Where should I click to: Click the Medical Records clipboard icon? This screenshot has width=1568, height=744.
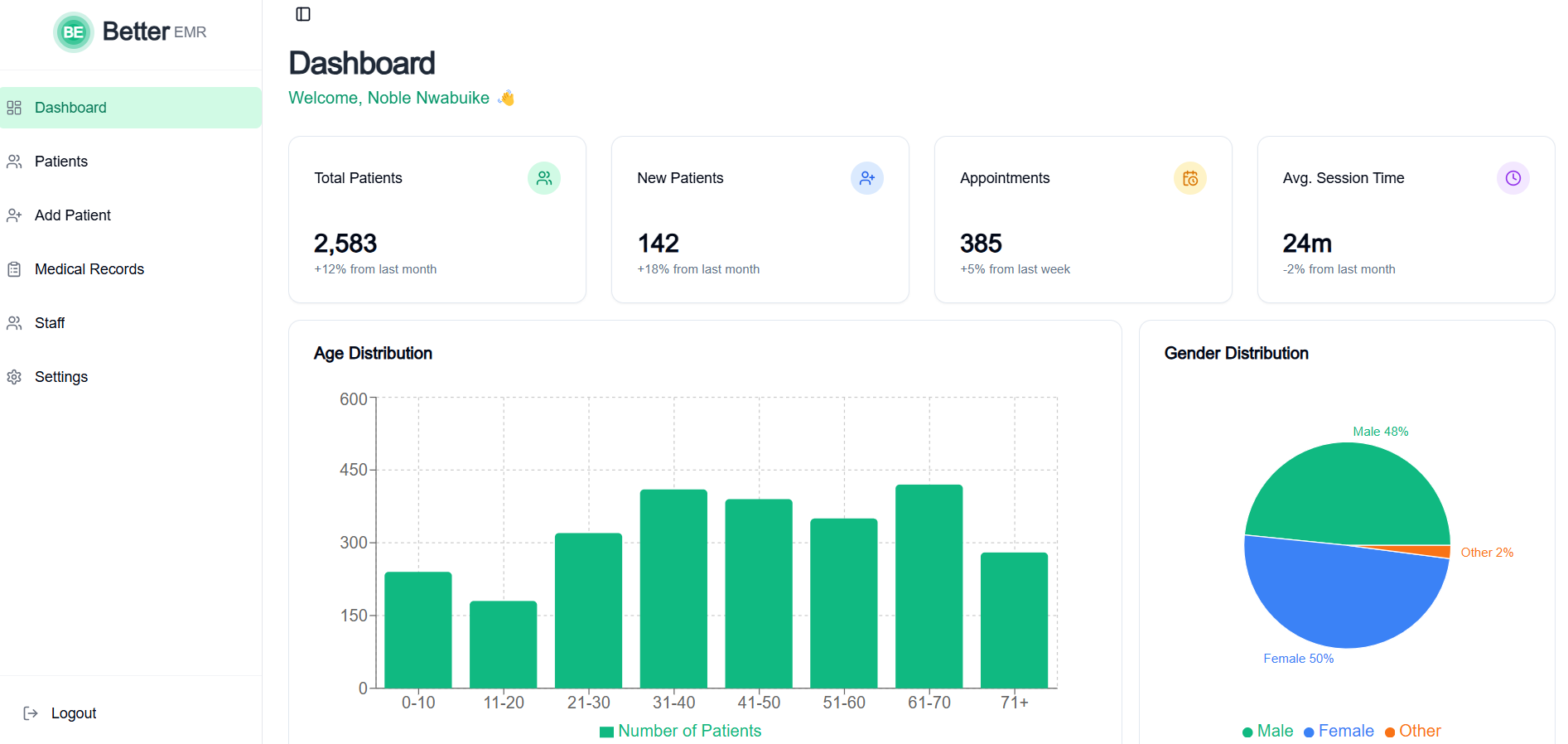(14, 269)
